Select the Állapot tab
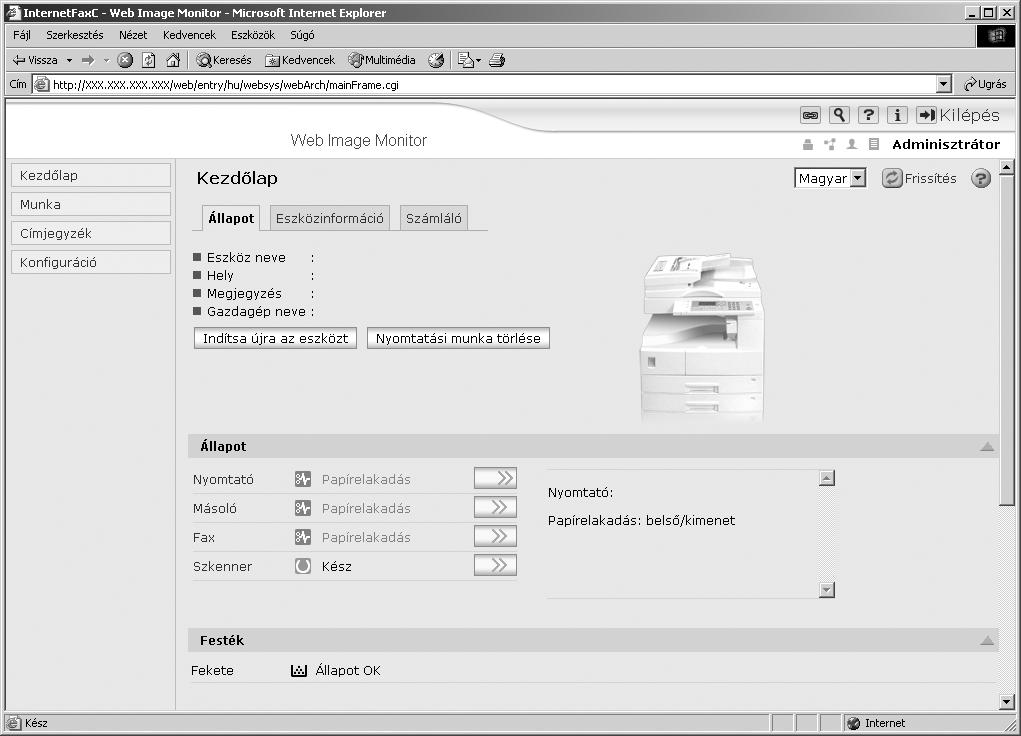1021x736 pixels. click(x=231, y=218)
